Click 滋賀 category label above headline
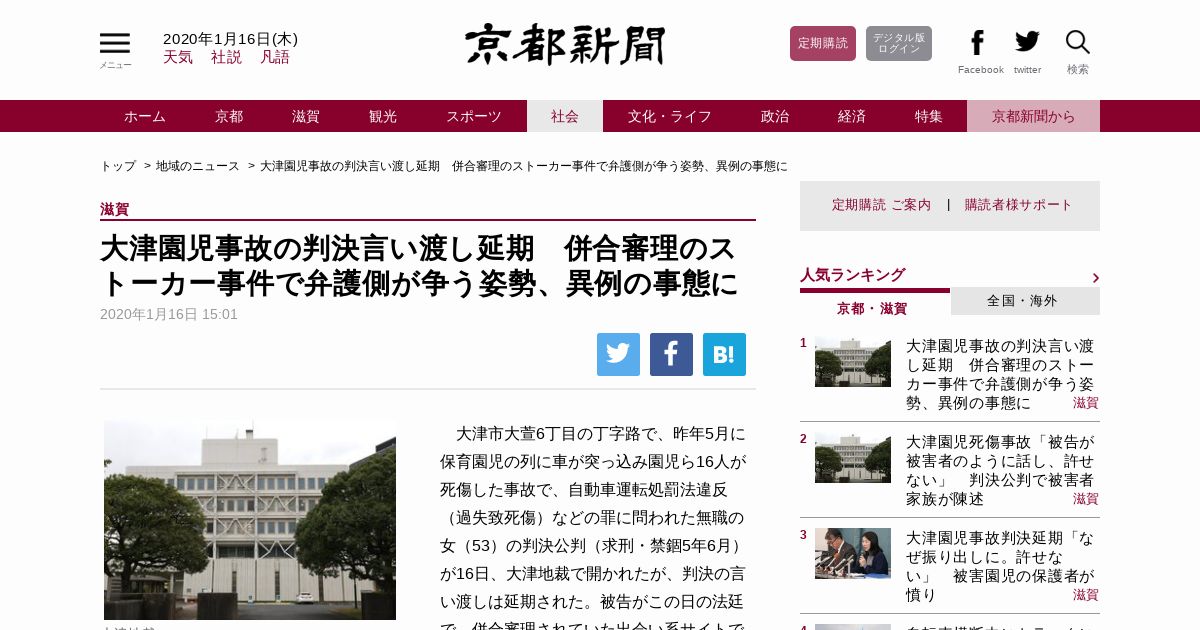 (x=115, y=209)
